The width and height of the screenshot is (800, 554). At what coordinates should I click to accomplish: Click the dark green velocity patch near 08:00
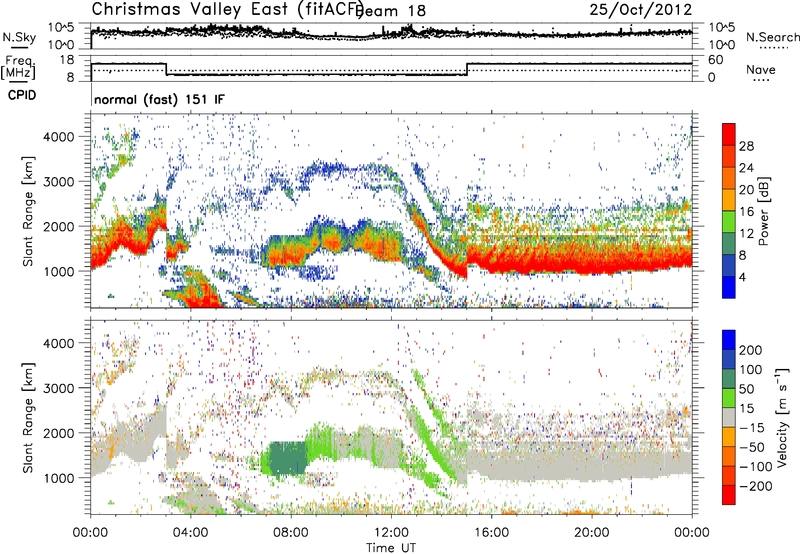point(288,458)
